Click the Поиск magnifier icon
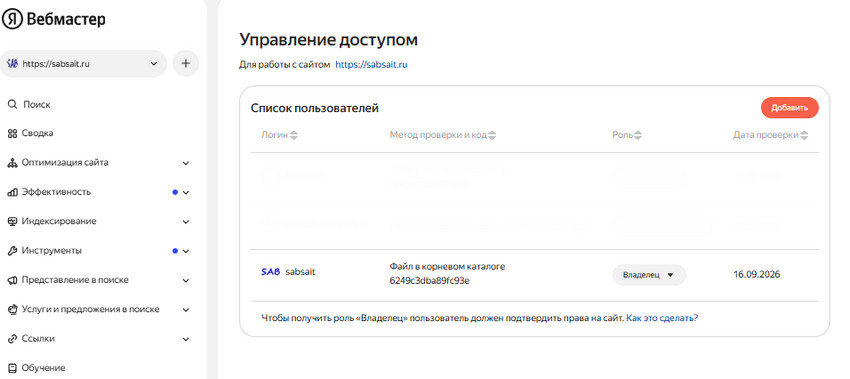Viewport: 850px width, 379px height. click(x=12, y=104)
